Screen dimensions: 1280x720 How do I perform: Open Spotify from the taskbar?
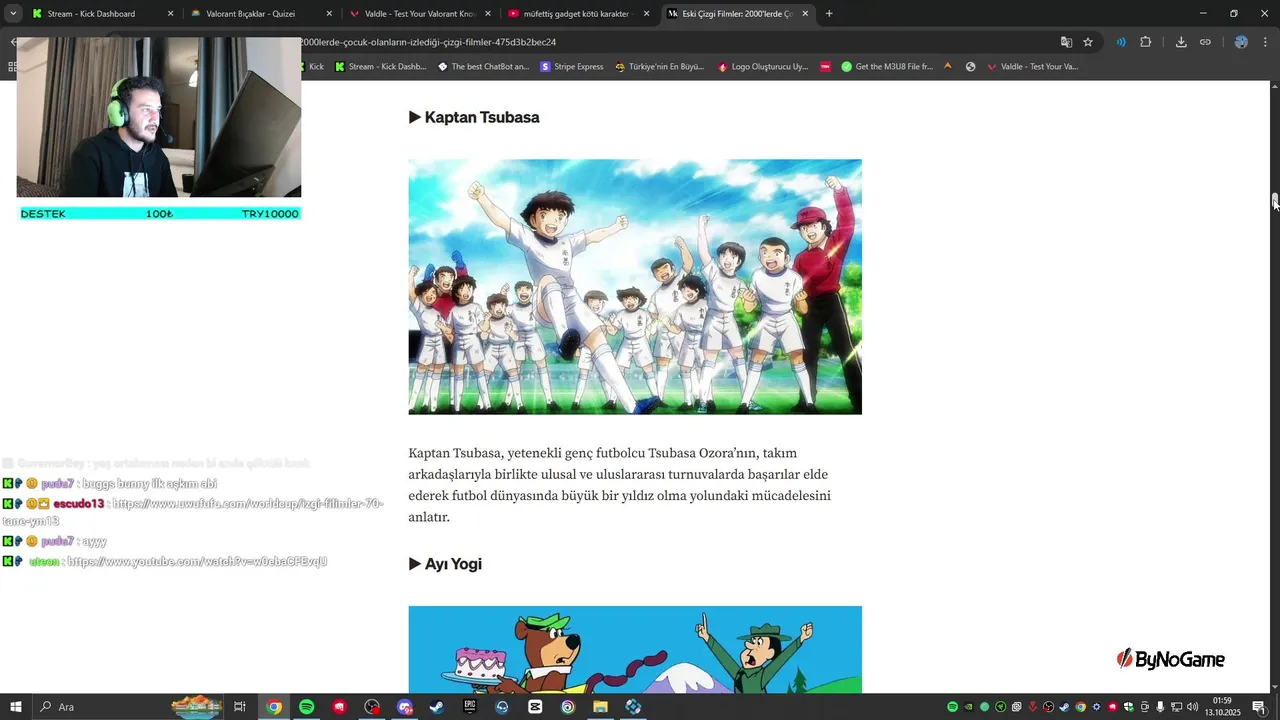point(307,707)
